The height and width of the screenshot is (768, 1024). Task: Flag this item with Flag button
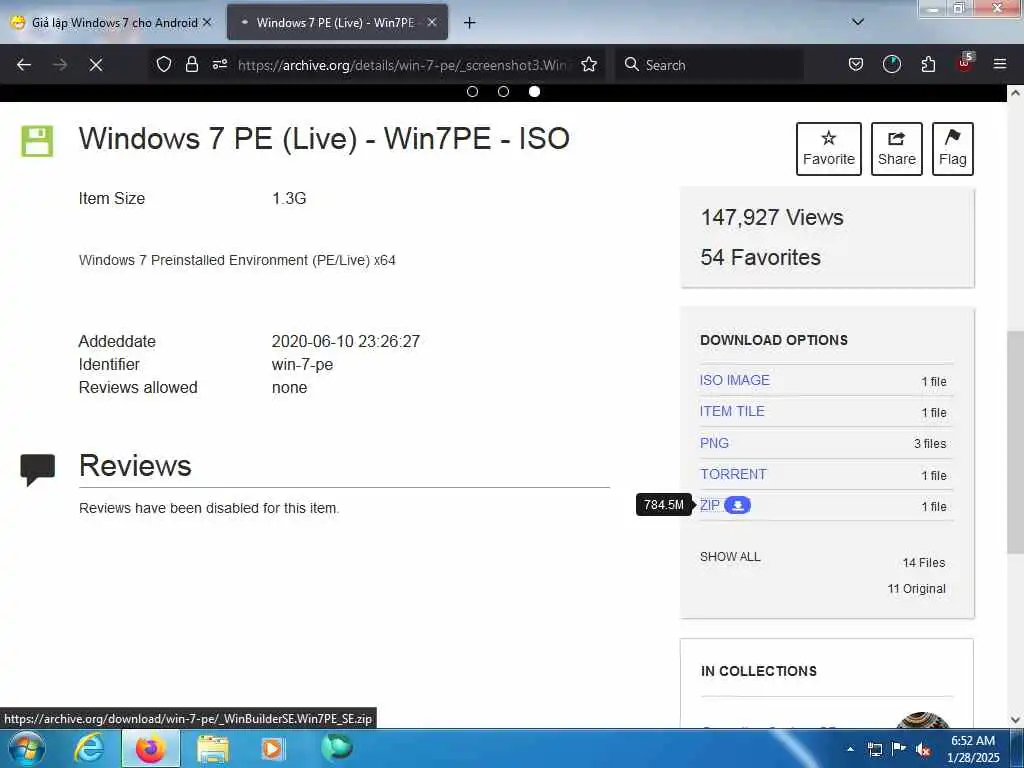tap(953, 149)
